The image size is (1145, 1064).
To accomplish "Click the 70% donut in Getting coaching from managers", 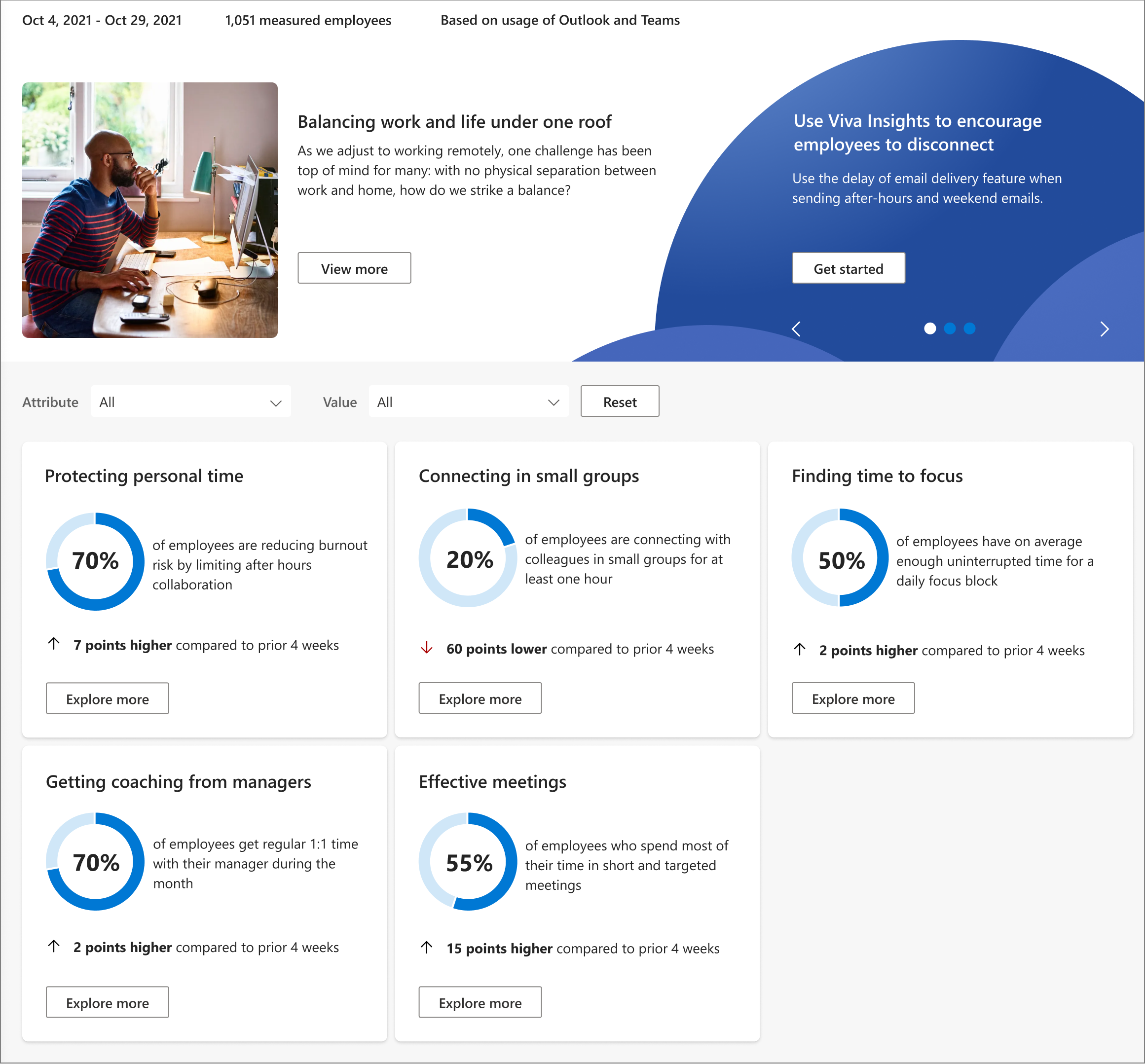I will (x=95, y=862).
